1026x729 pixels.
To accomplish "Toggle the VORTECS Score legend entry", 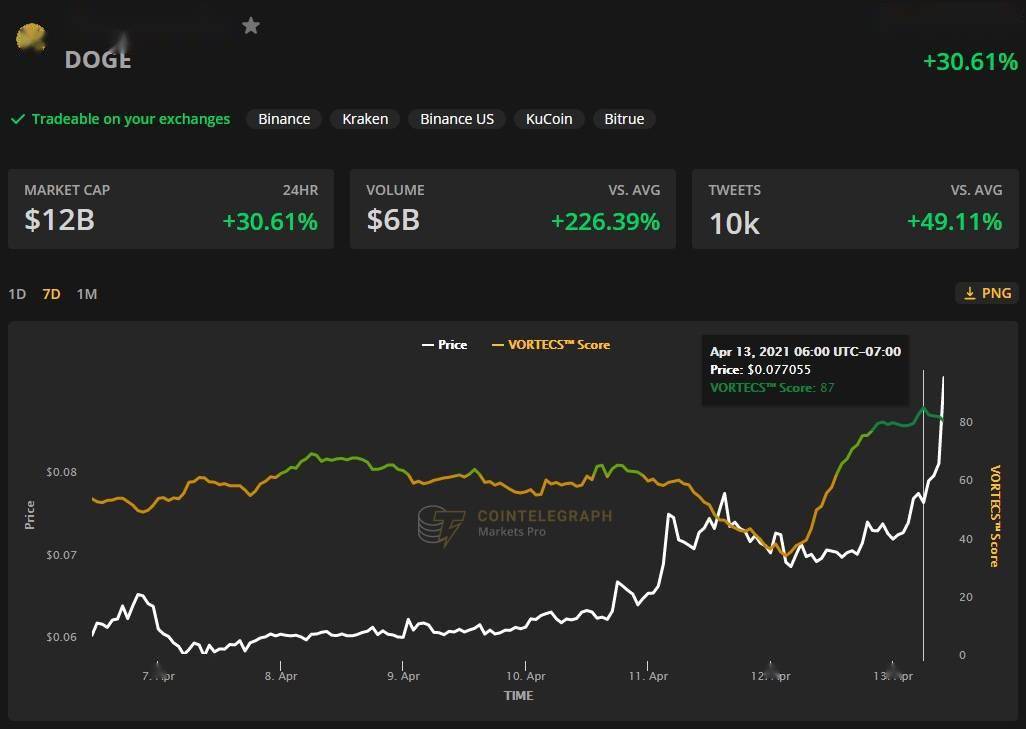I will (x=551, y=344).
